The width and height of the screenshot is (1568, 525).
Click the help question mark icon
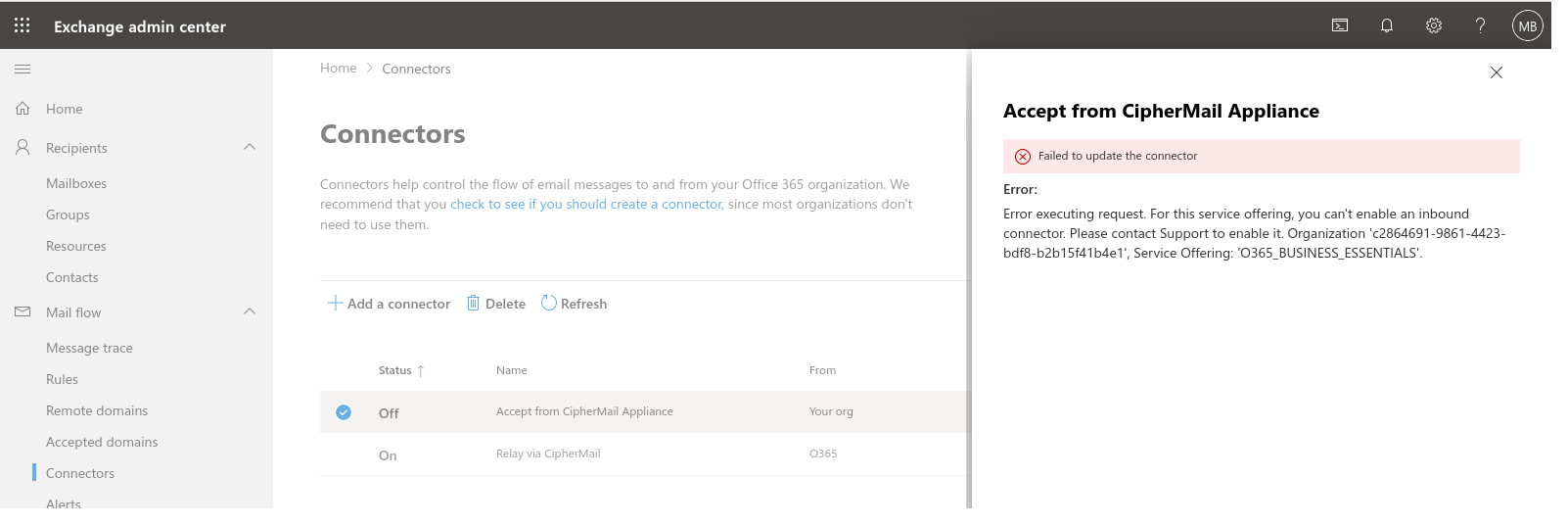click(x=1480, y=25)
